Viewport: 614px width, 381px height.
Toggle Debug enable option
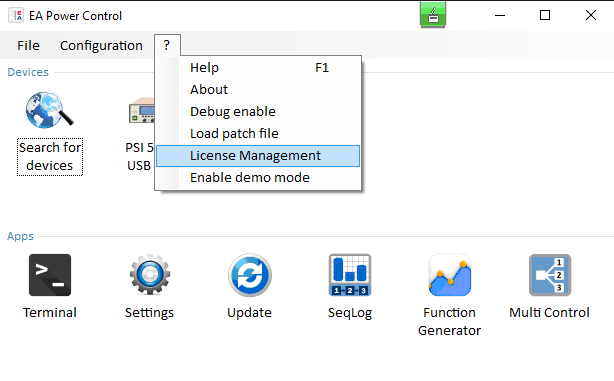(258, 112)
